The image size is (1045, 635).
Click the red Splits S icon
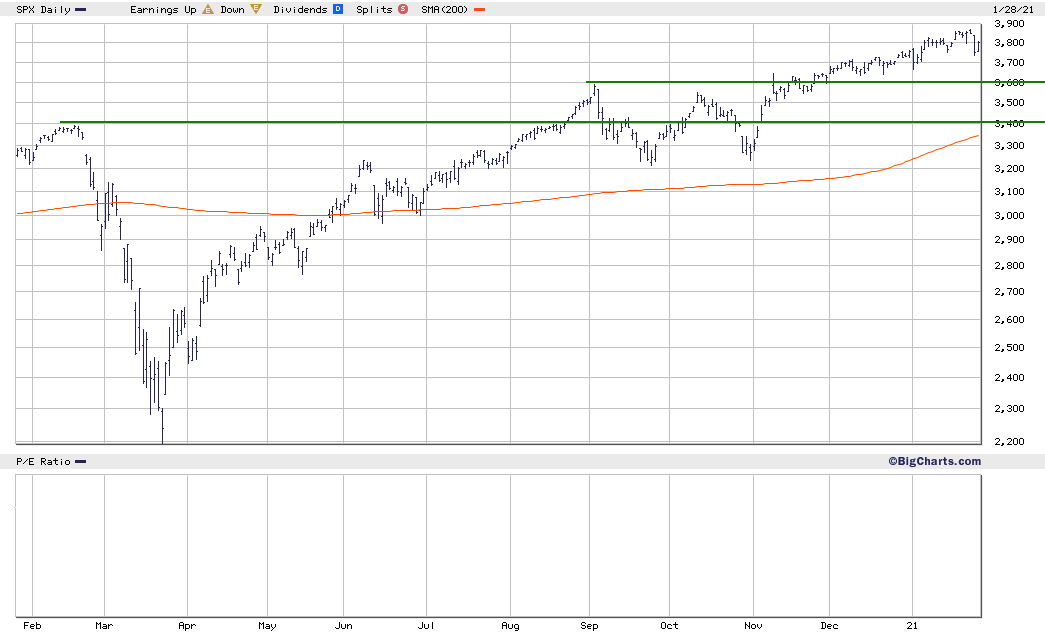tap(403, 9)
